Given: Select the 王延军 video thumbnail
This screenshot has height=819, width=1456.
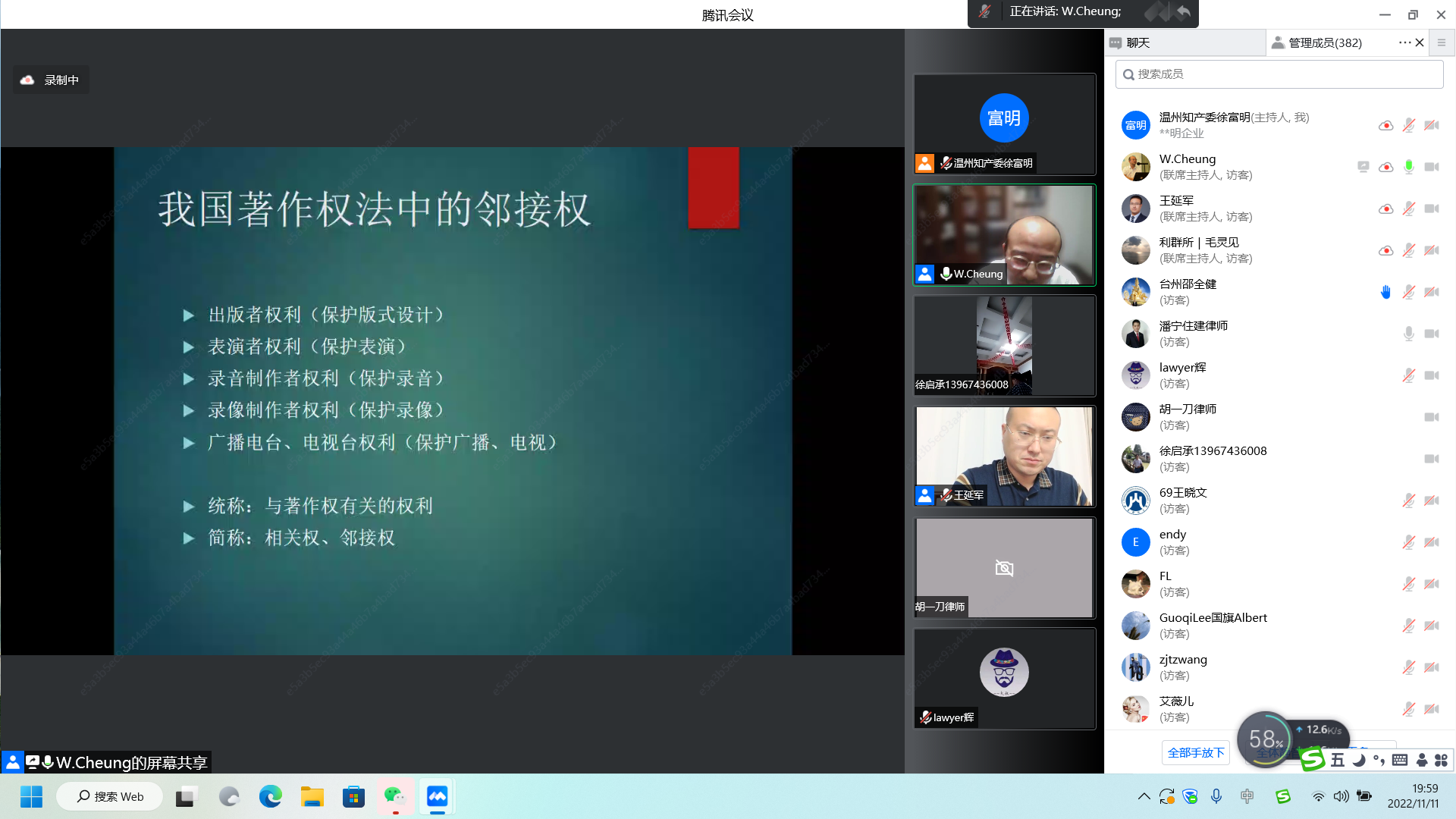Looking at the screenshot, I should [x=1004, y=457].
